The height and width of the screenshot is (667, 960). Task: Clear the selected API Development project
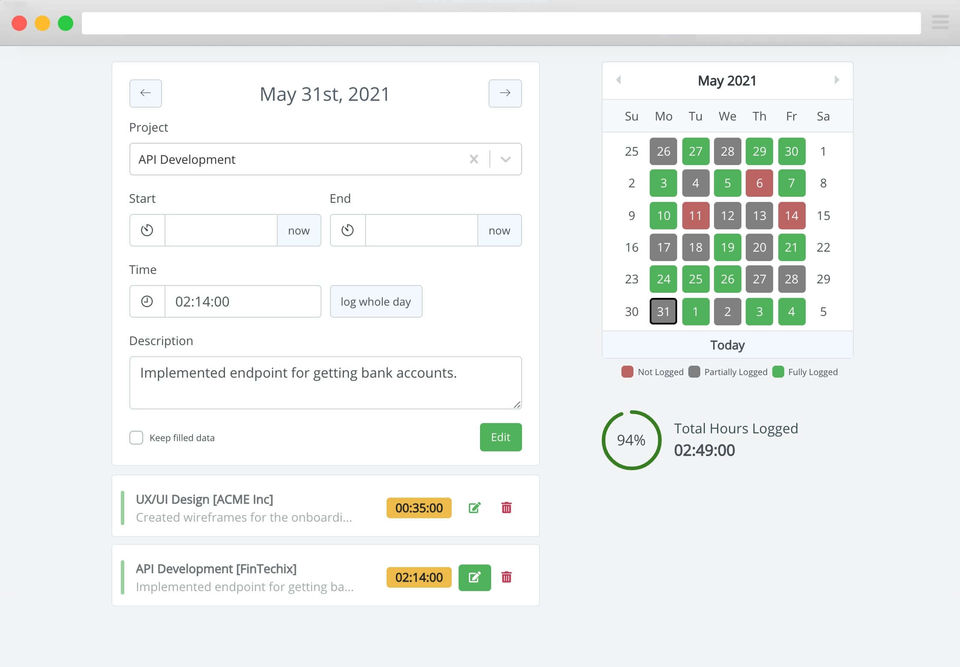coord(474,159)
